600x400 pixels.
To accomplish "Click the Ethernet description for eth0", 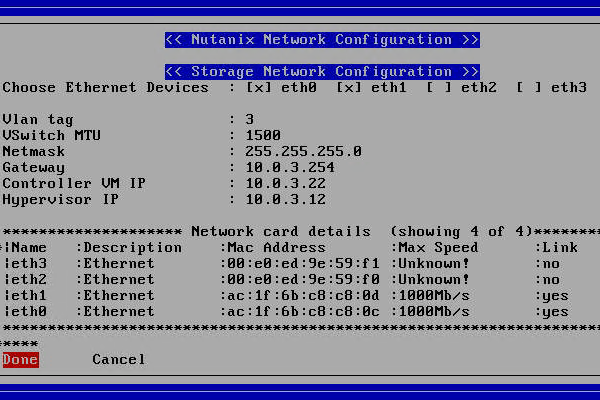I will pyautogui.click(x=119, y=312).
